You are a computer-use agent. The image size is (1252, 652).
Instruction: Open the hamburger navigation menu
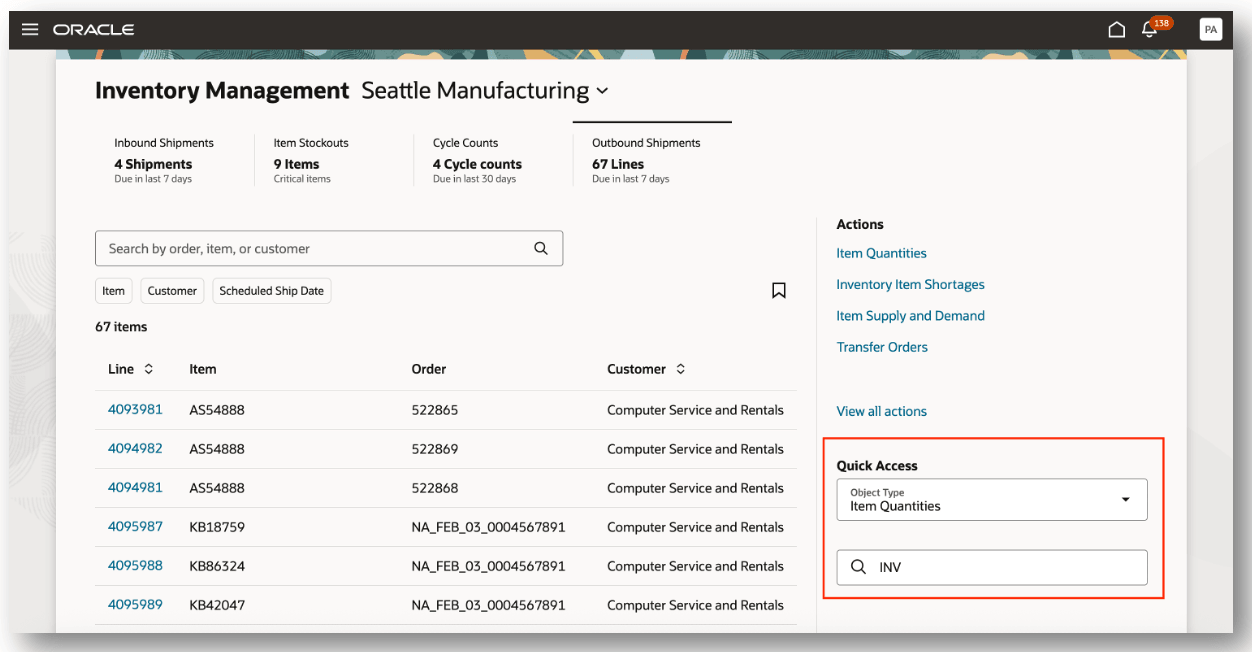[30, 30]
